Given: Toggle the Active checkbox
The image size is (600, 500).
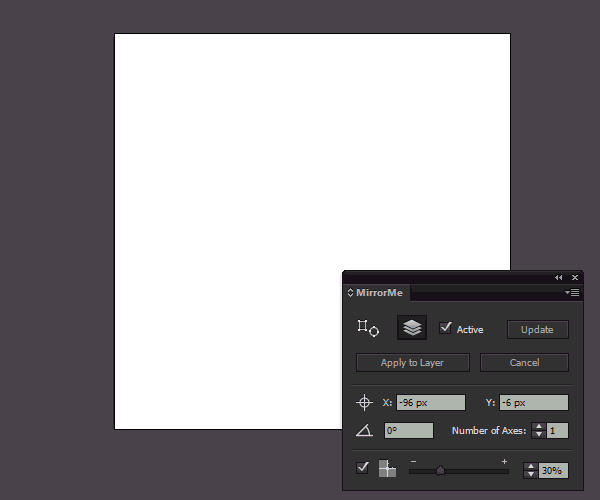Looking at the screenshot, I should pyautogui.click(x=446, y=328).
